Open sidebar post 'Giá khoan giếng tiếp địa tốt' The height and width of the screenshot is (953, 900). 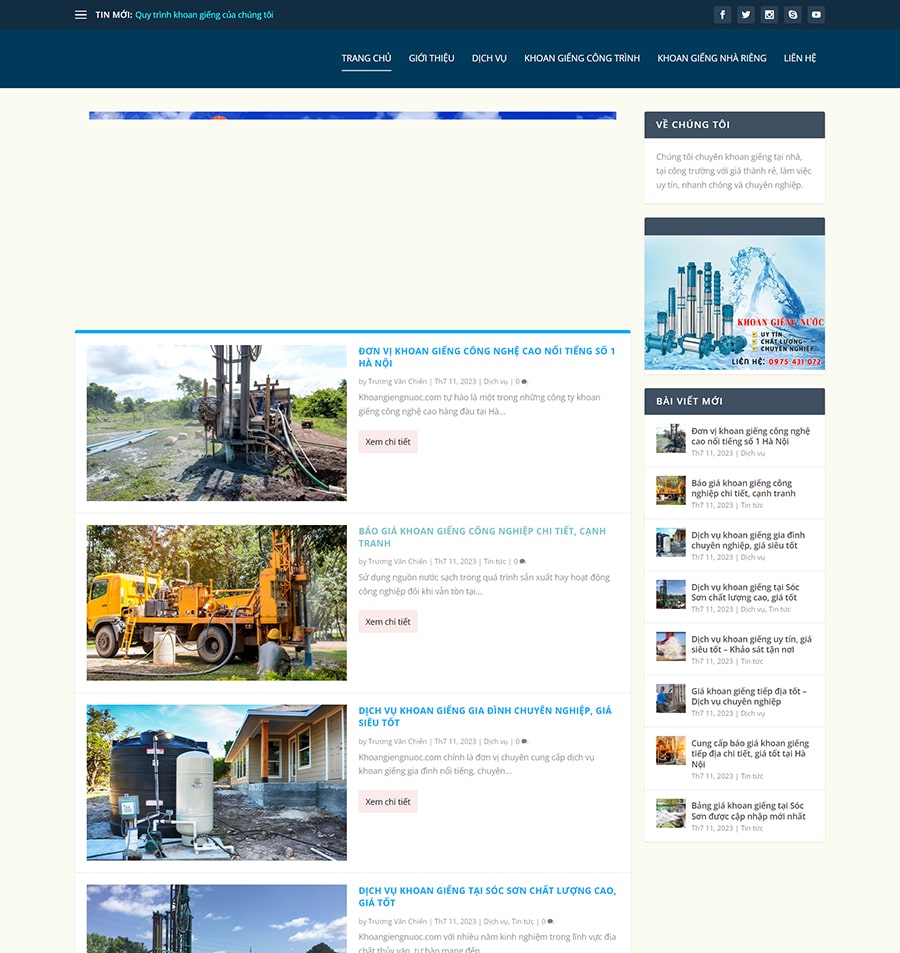point(749,696)
